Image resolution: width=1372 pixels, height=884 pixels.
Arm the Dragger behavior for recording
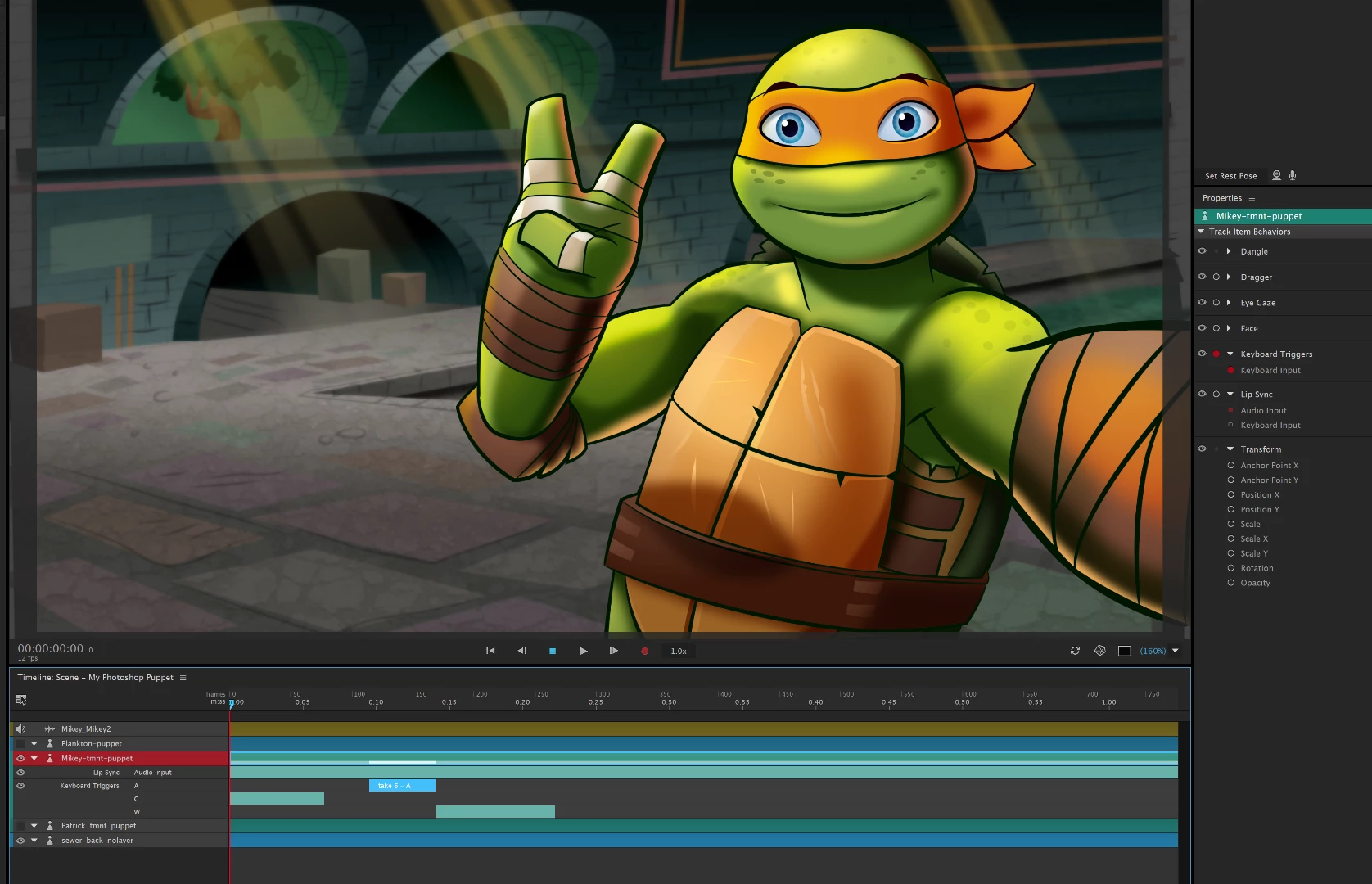[1216, 277]
